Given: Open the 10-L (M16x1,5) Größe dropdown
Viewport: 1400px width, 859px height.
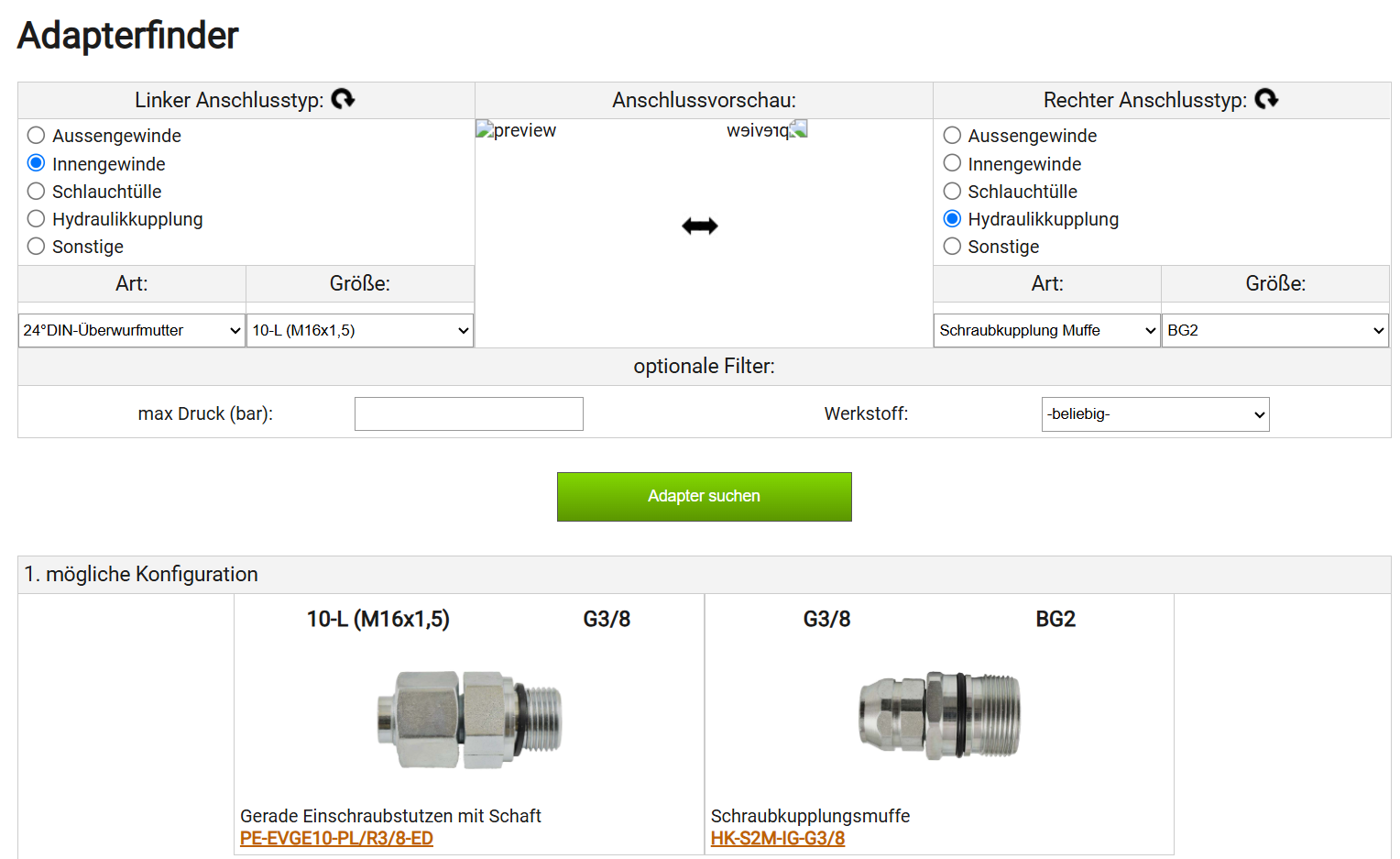Looking at the screenshot, I should coord(360,330).
